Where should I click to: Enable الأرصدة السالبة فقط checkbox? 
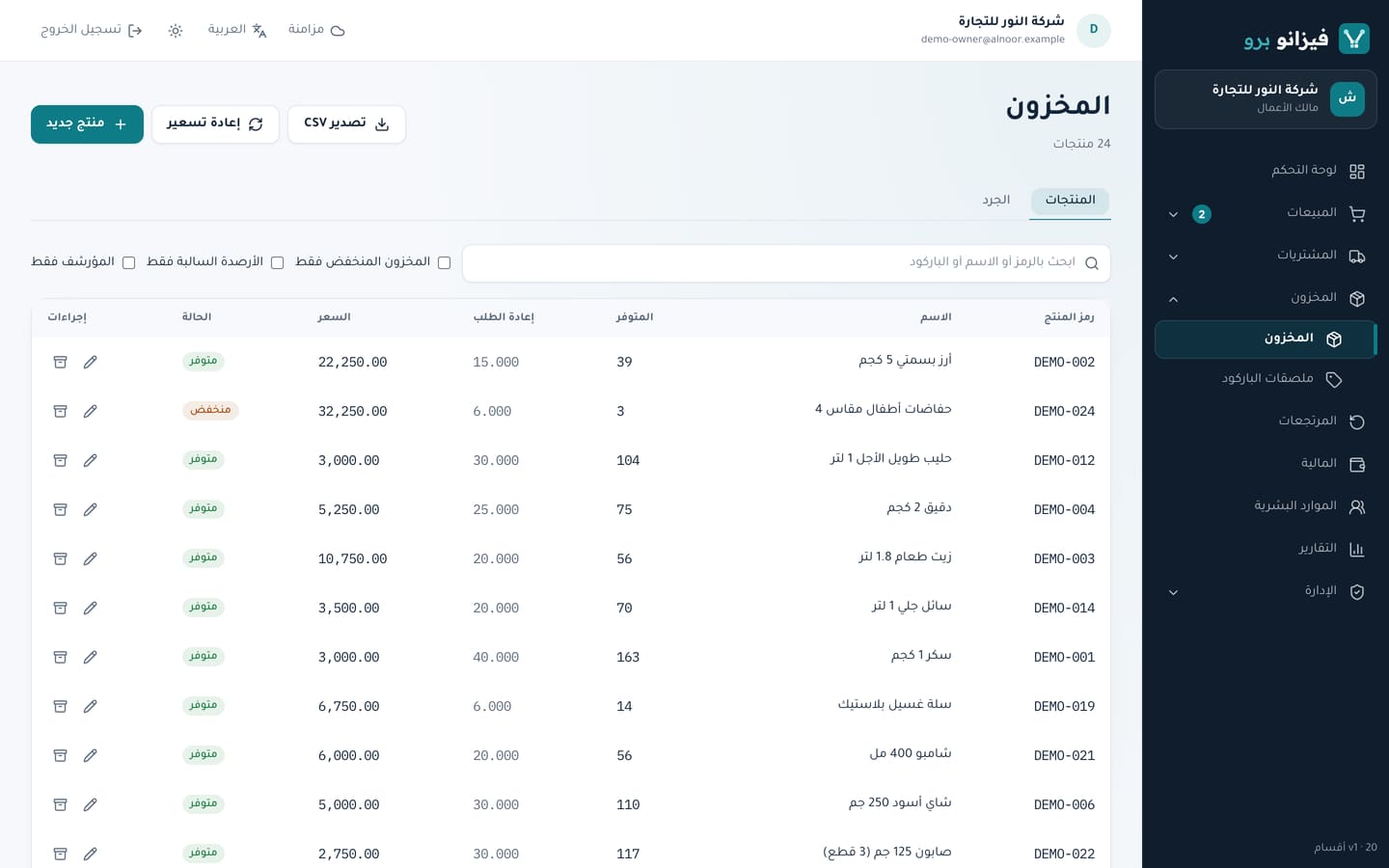click(277, 262)
